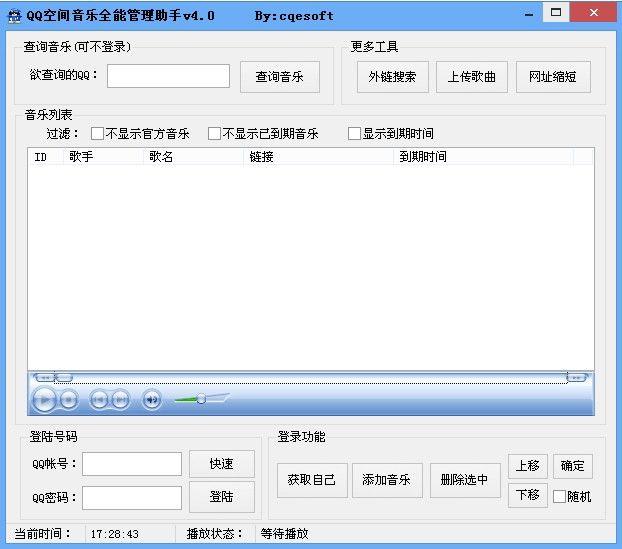The width and height of the screenshot is (622, 549).
Task: Minimize the window
Action: coord(529,15)
